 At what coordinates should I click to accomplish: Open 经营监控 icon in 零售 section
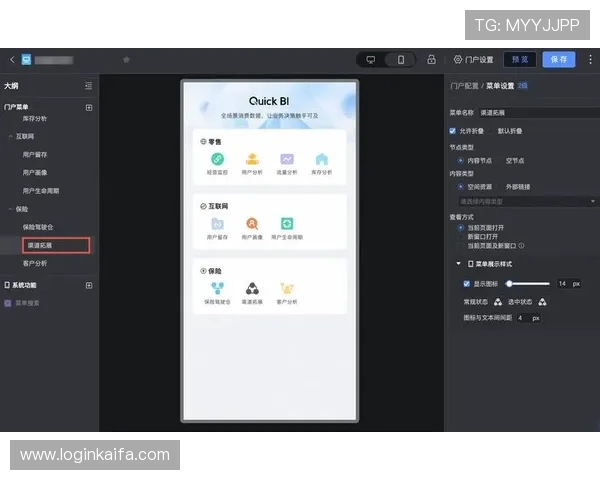pyautogui.click(x=217, y=160)
